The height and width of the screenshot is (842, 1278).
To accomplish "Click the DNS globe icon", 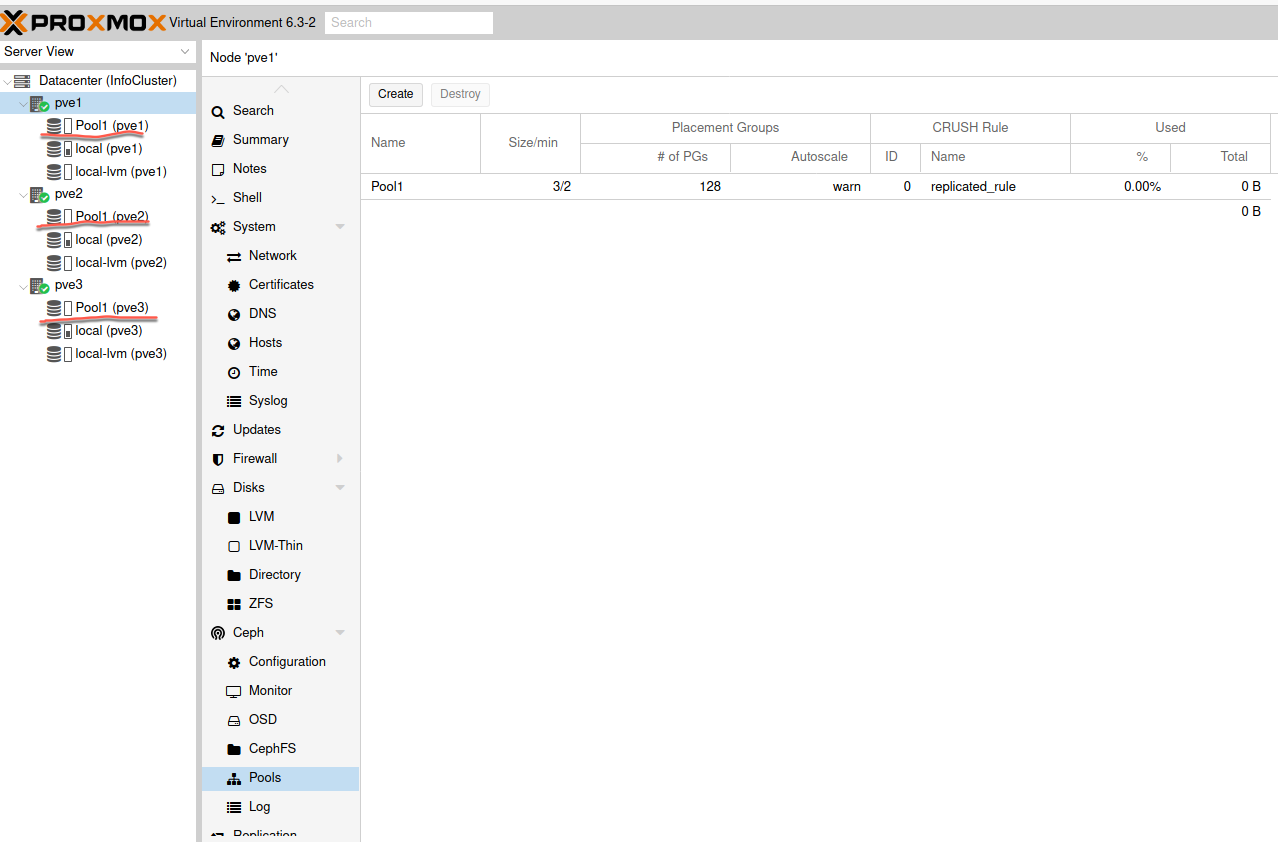I will [x=234, y=314].
